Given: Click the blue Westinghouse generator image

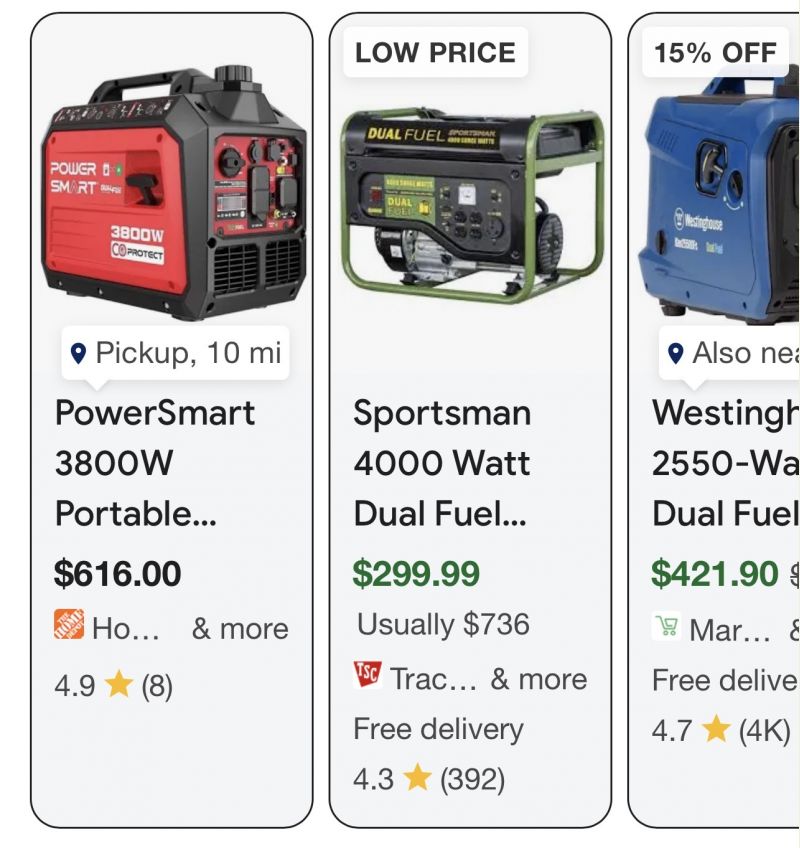Looking at the screenshot, I should pos(722,200).
